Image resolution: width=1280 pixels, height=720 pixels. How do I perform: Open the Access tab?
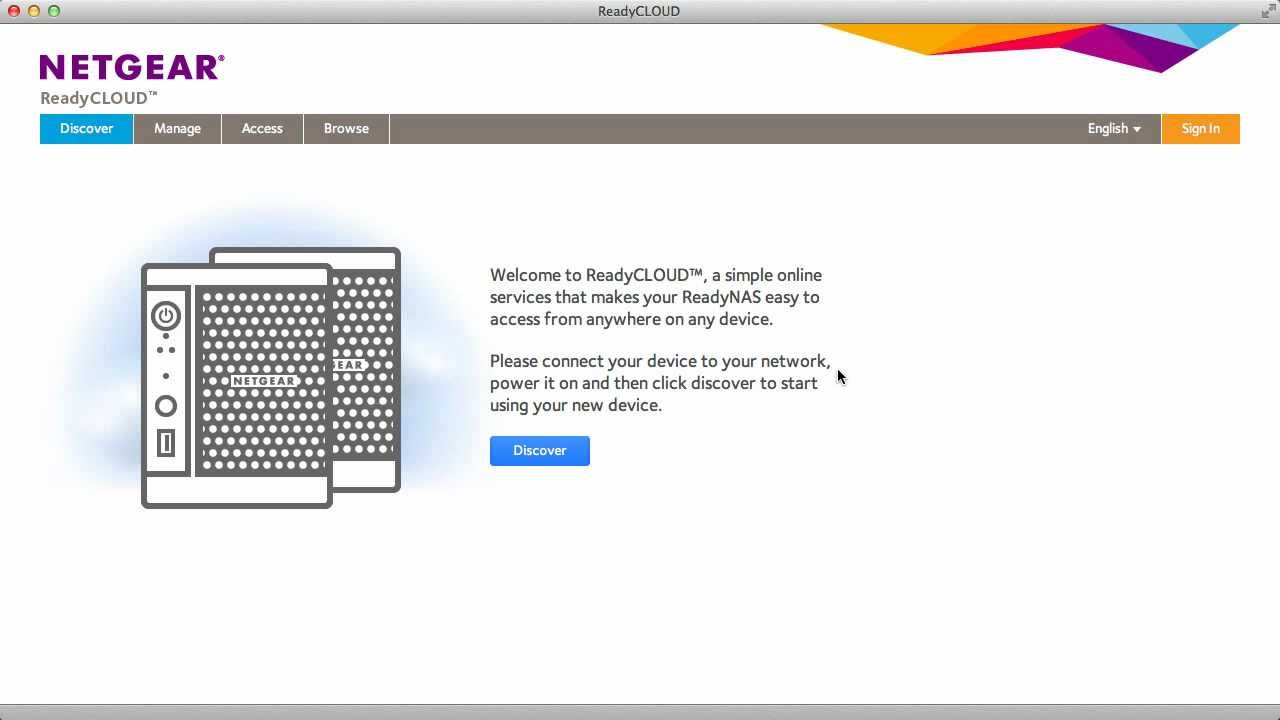tap(262, 129)
